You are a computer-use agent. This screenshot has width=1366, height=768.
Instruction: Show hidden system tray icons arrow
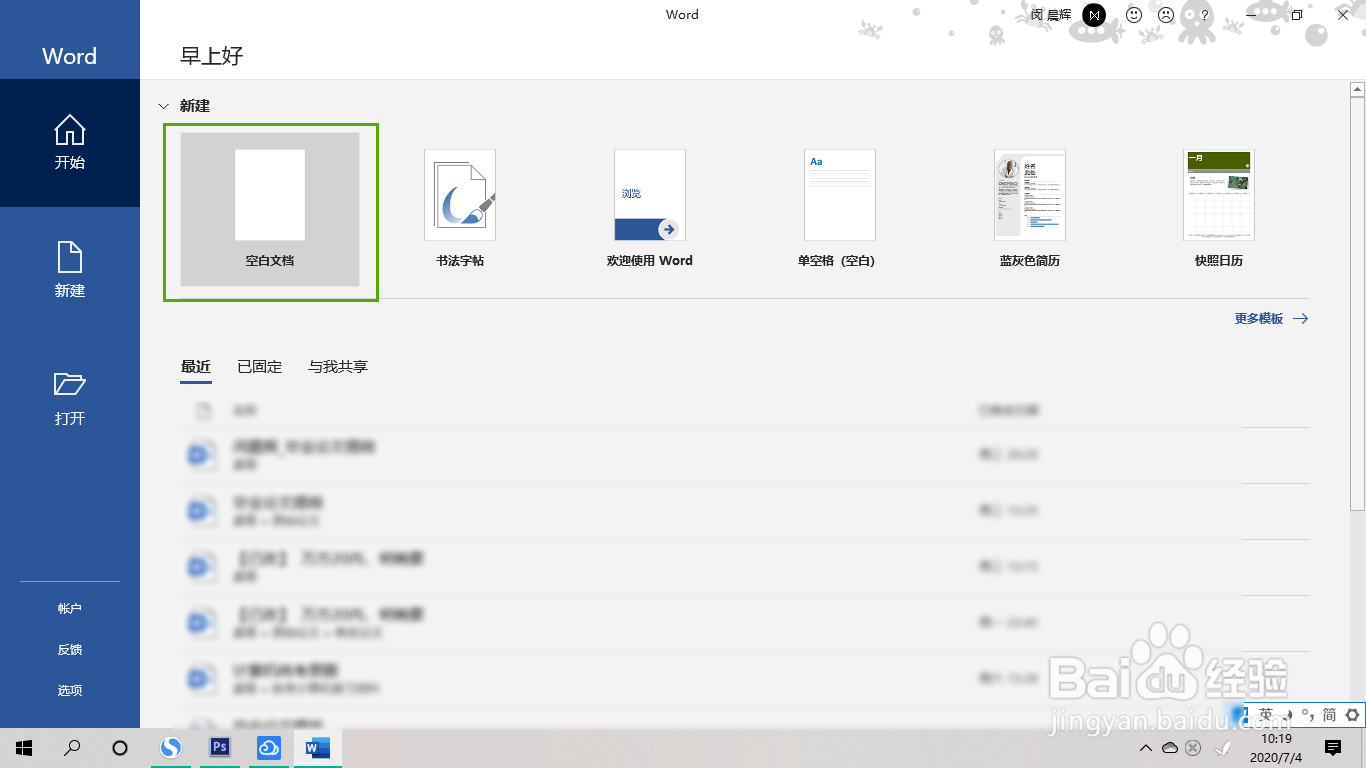1146,748
